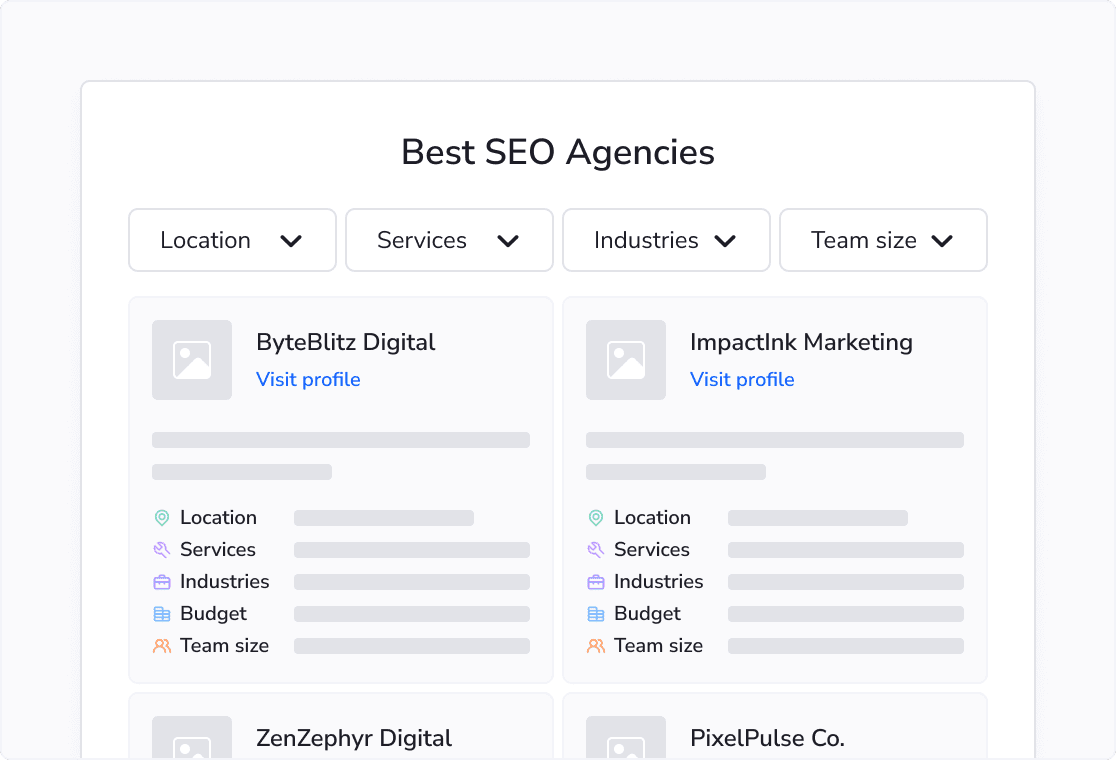
Task: Click Location label in ByteBlitz Digital card
Action: pyautogui.click(x=219, y=517)
